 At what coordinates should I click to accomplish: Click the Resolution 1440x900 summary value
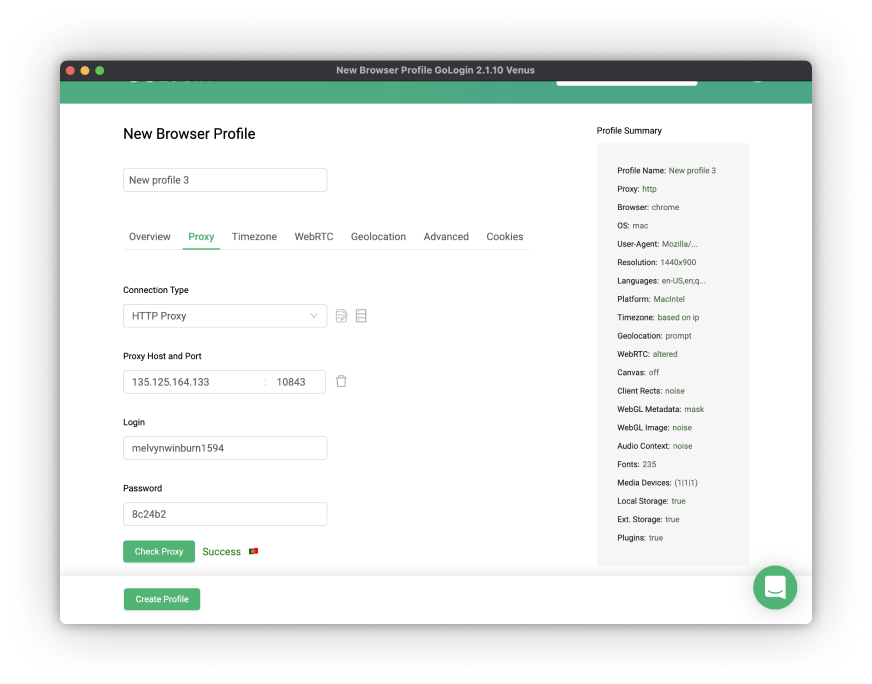678,262
